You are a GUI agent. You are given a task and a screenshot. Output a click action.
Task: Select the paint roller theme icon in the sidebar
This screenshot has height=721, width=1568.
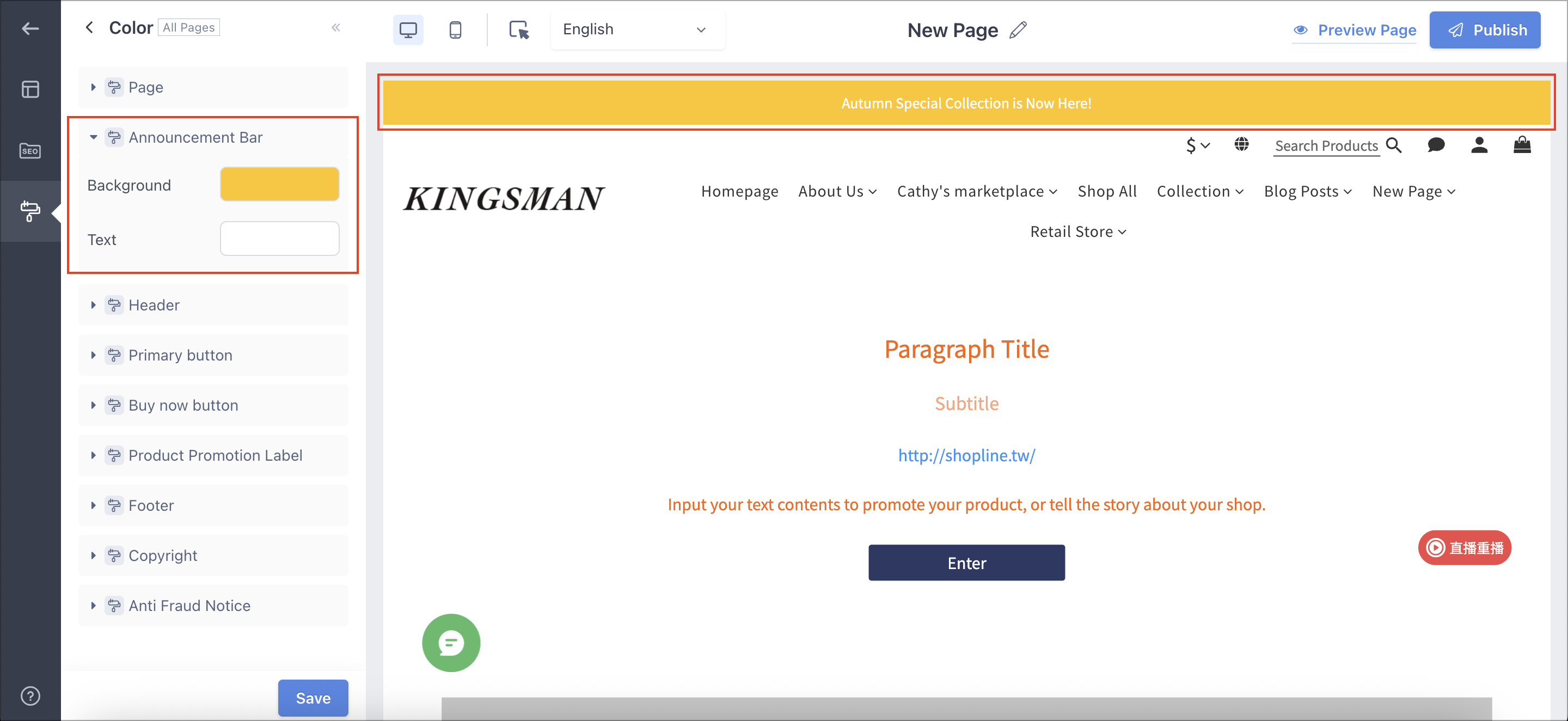click(x=30, y=211)
